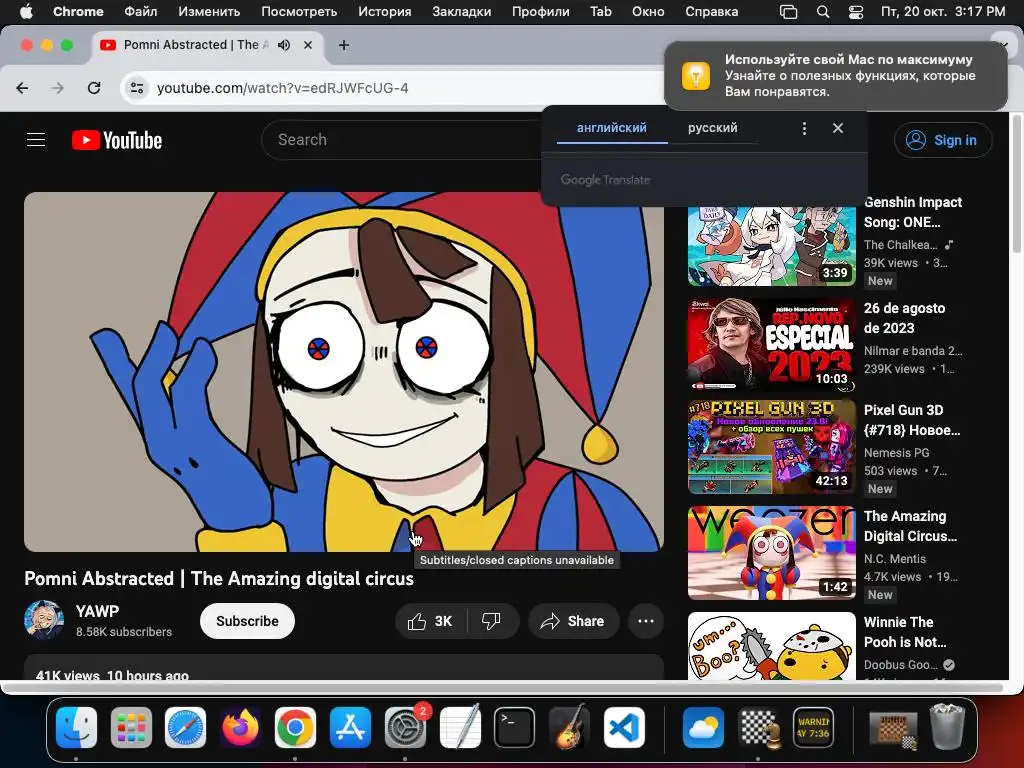The image size is (1024, 768).
Task: Open Spotlight search in menu bar
Action: (823, 12)
